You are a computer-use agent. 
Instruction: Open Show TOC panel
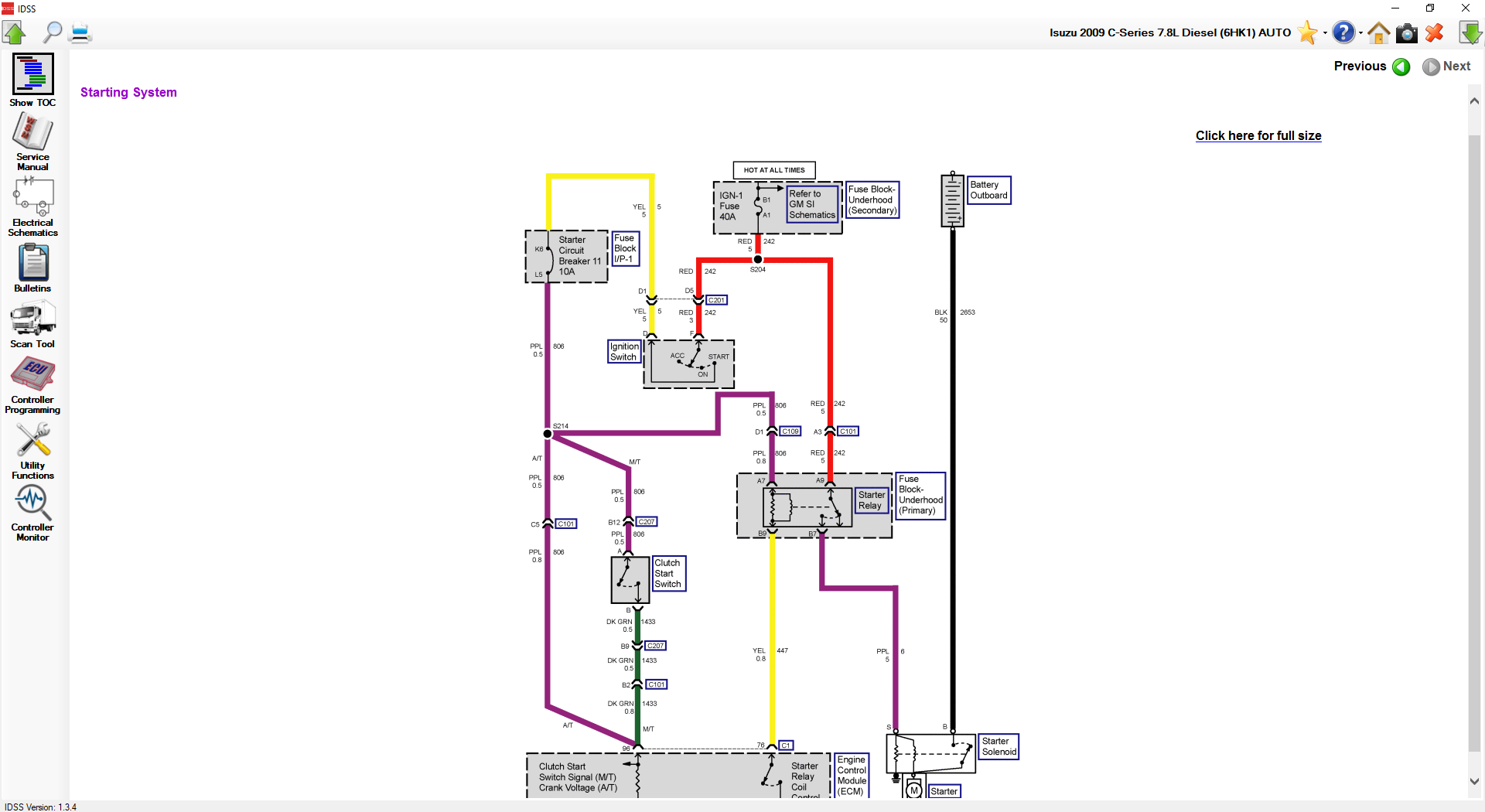(x=32, y=80)
